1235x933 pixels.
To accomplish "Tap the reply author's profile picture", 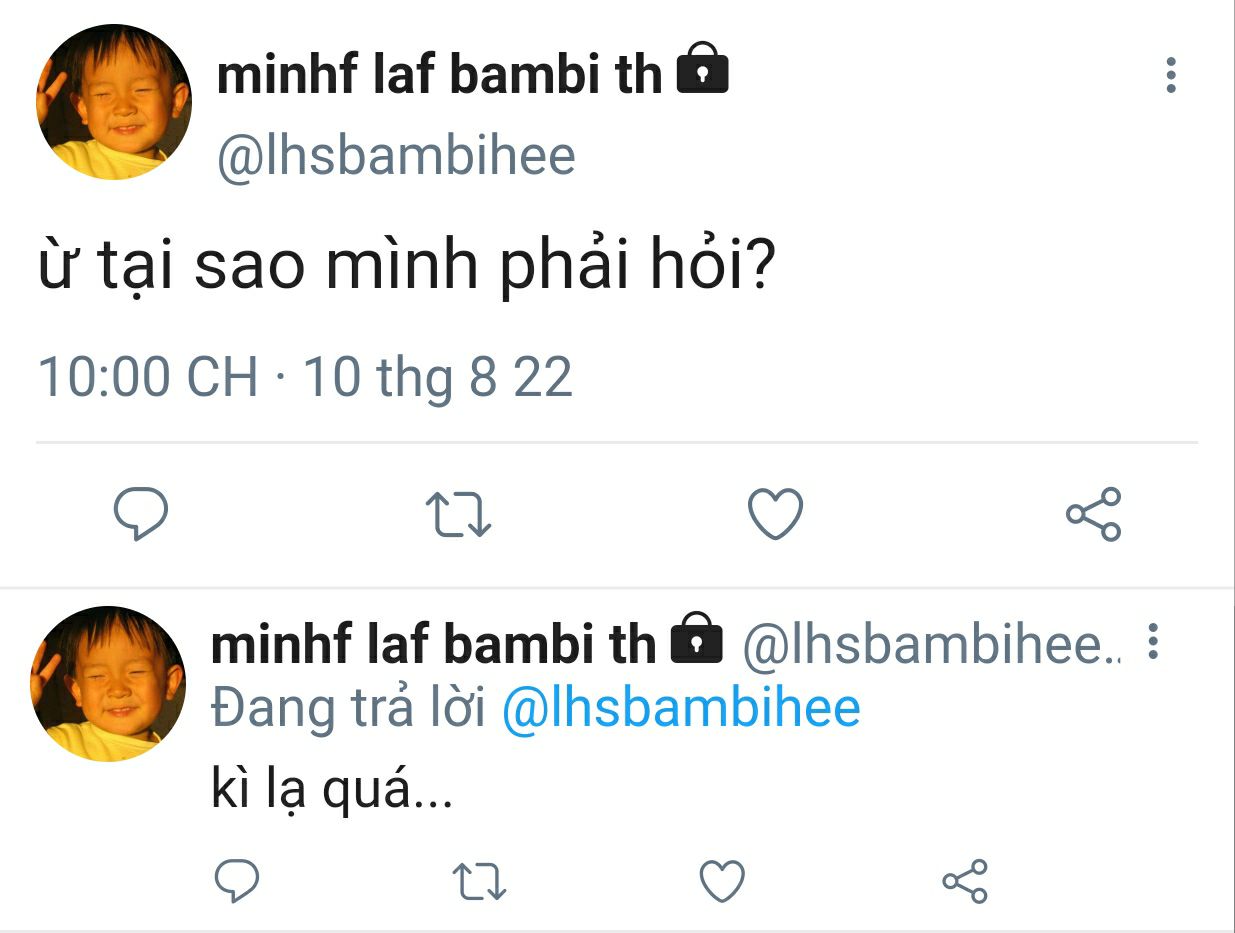I will (x=108, y=684).
